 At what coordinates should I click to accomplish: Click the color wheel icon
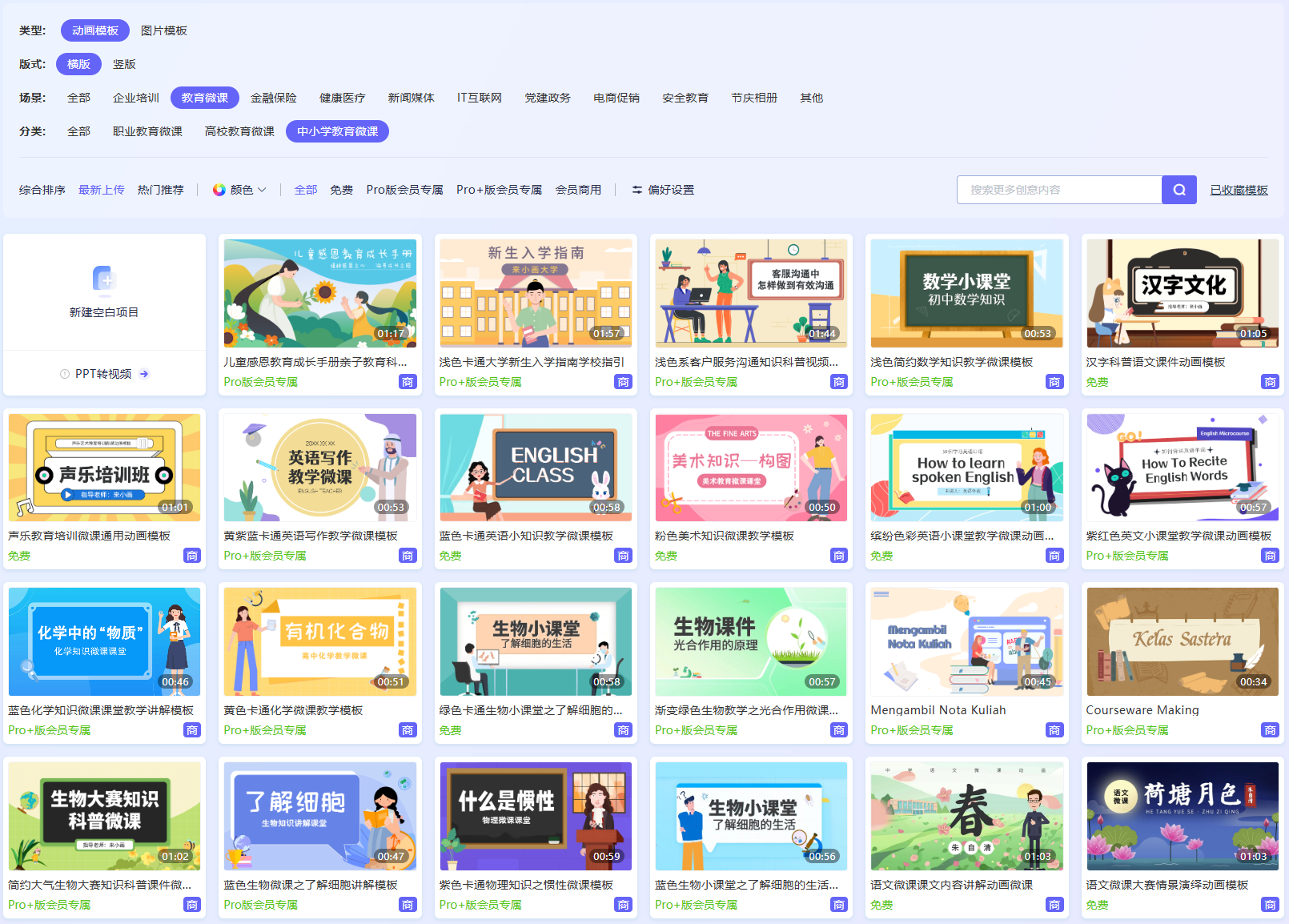tap(219, 190)
